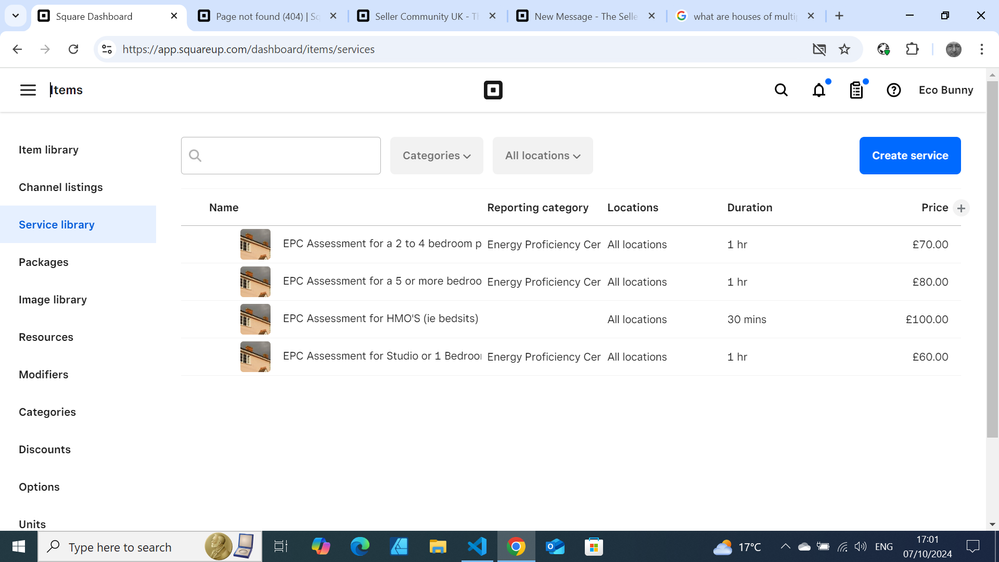Open the help question mark icon
999x562 pixels.
(x=894, y=90)
